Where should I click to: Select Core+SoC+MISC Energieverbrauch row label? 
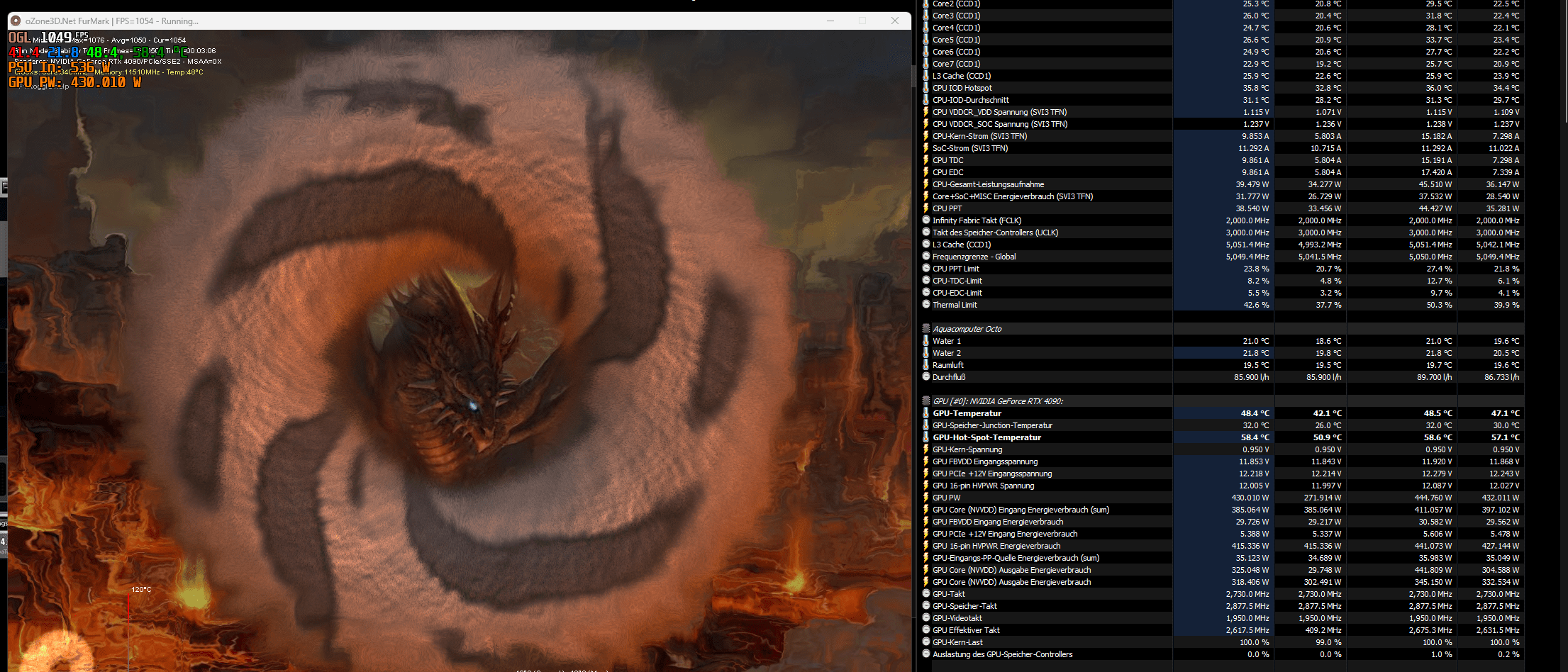point(1013,196)
